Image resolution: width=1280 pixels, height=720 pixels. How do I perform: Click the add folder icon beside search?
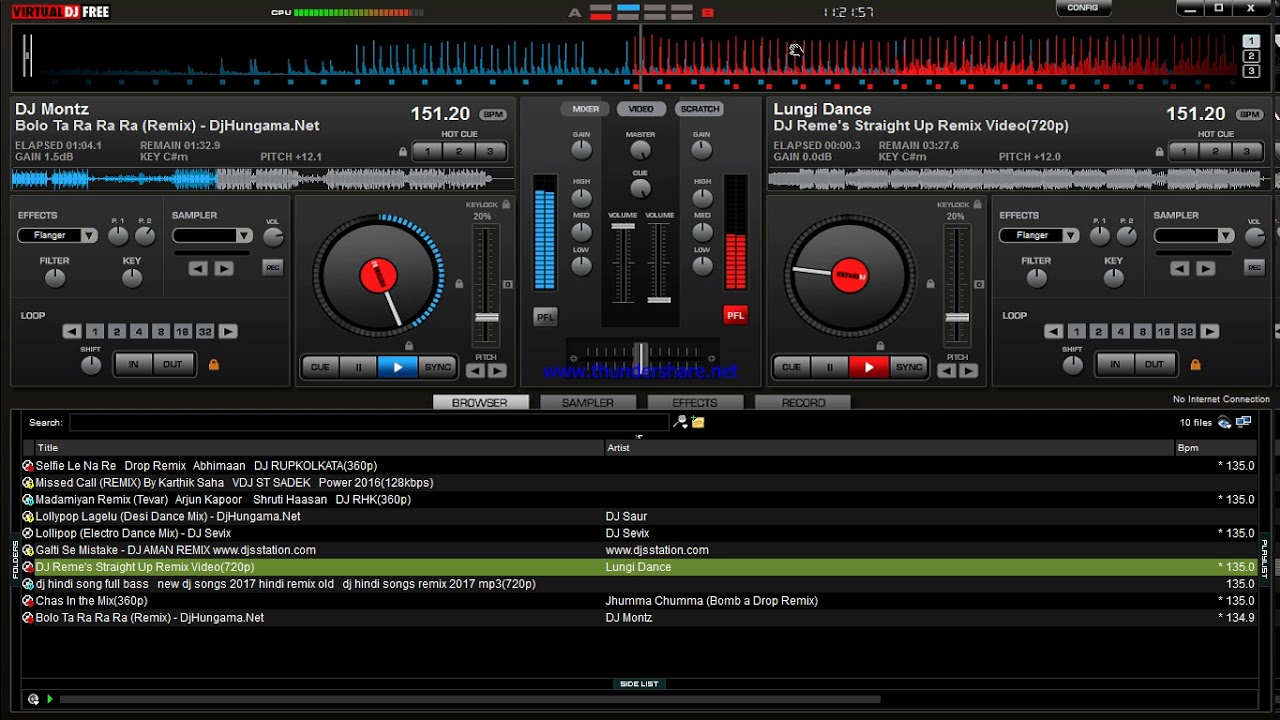tap(698, 423)
